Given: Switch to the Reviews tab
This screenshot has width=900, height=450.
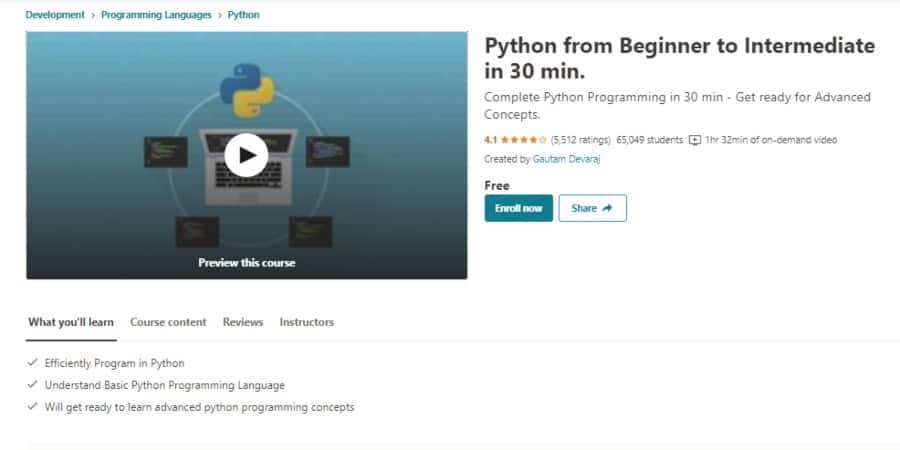Looking at the screenshot, I should tap(243, 322).
